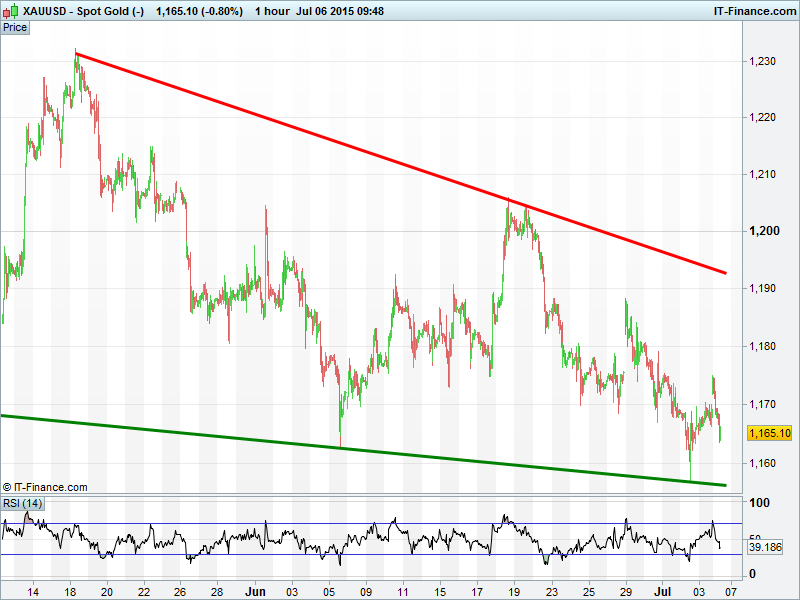The height and width of the screenshot is (600, 800).
Task: Click the © IT-Finance.com watermark
Action: tap(45, 487)
